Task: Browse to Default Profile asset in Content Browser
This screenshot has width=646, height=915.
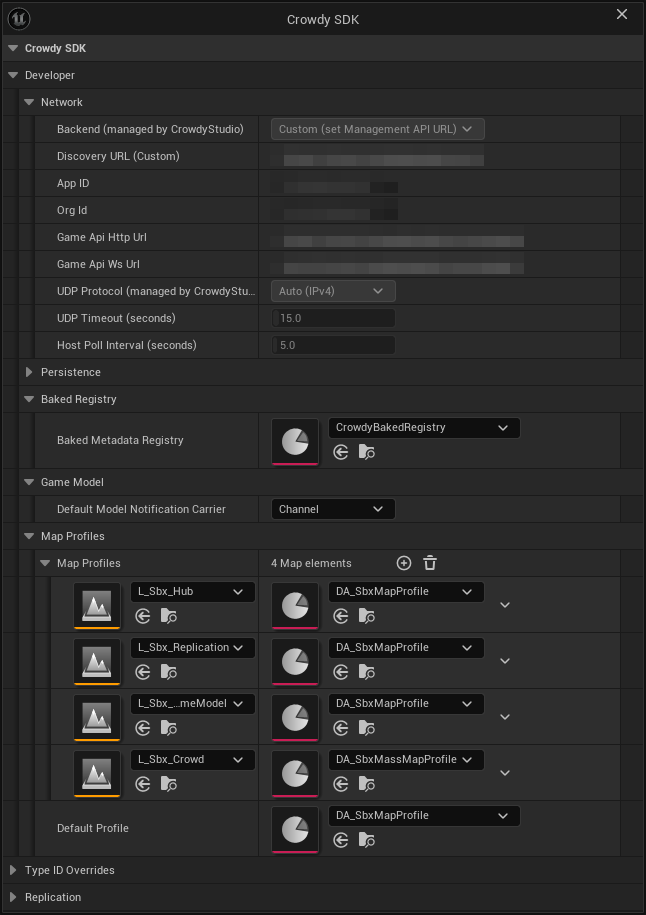Action: 366,840
